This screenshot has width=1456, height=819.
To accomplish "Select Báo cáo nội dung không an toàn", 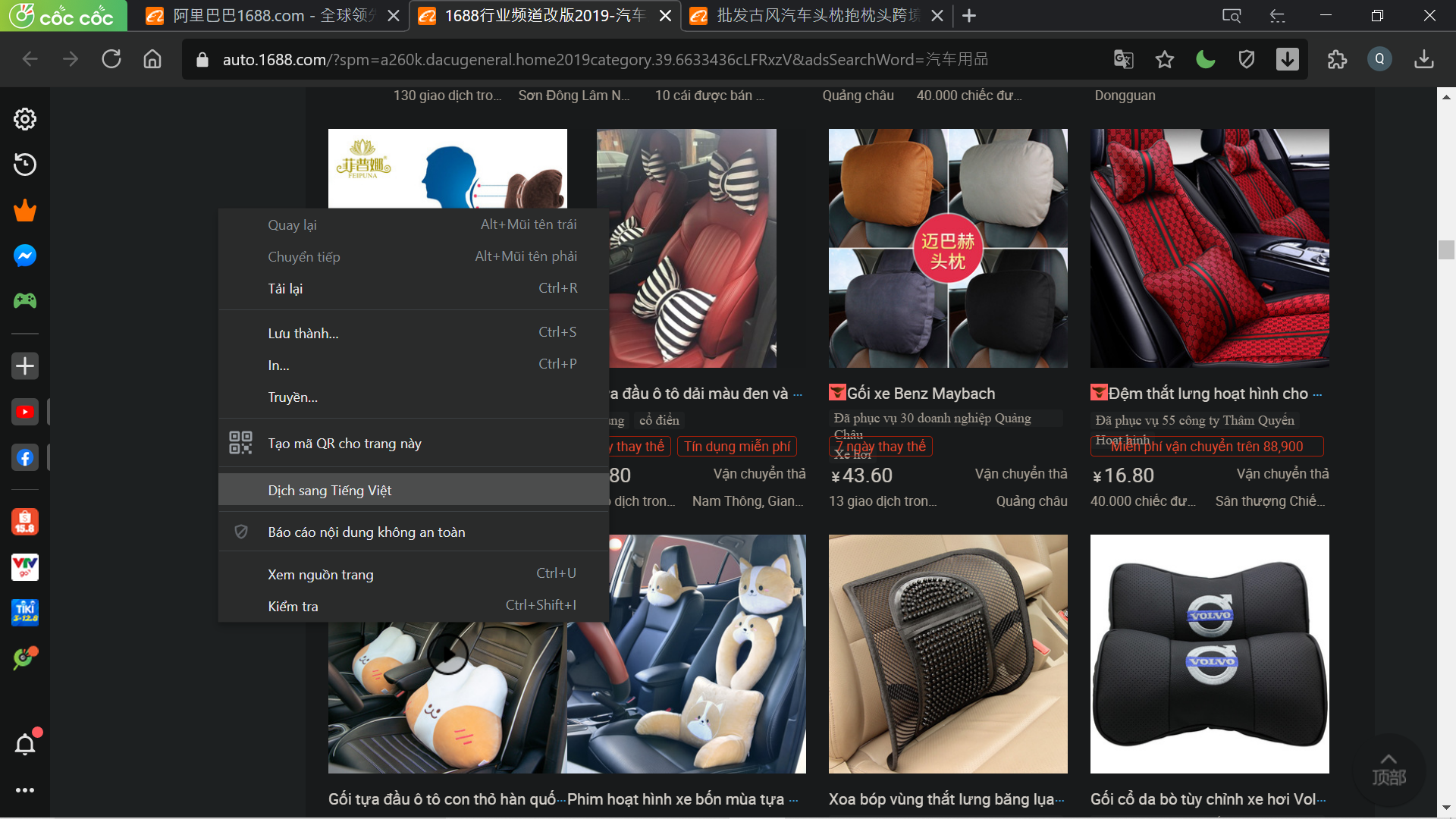I will [x=413, y=532].
